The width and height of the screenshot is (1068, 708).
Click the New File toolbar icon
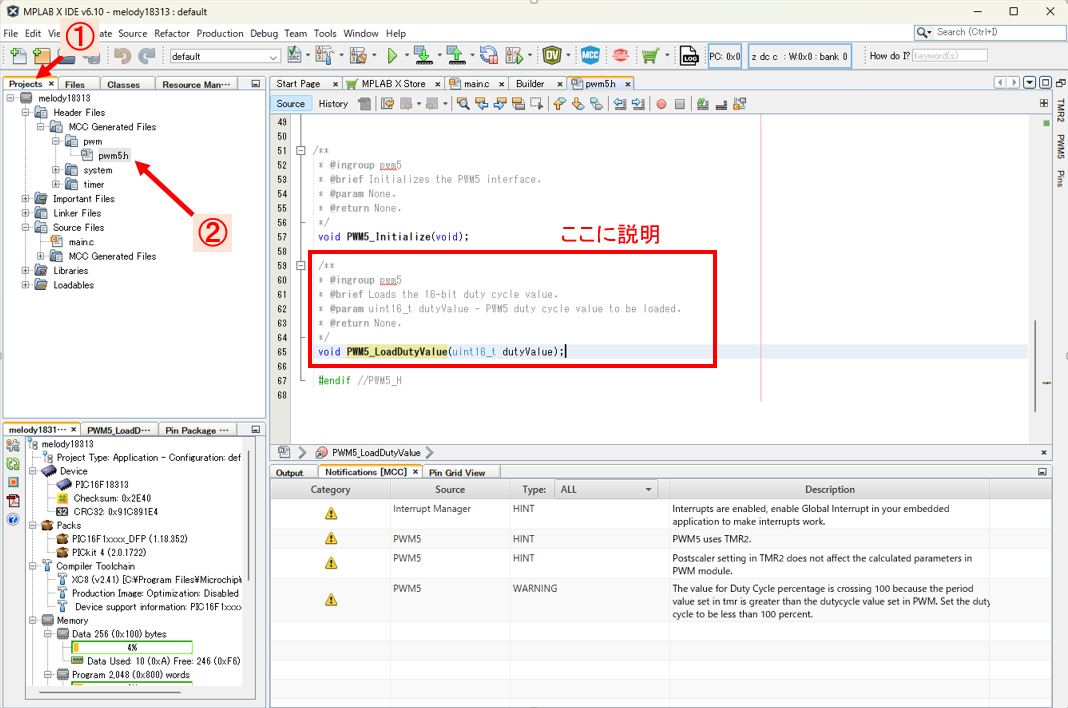[x=18, y=56]
